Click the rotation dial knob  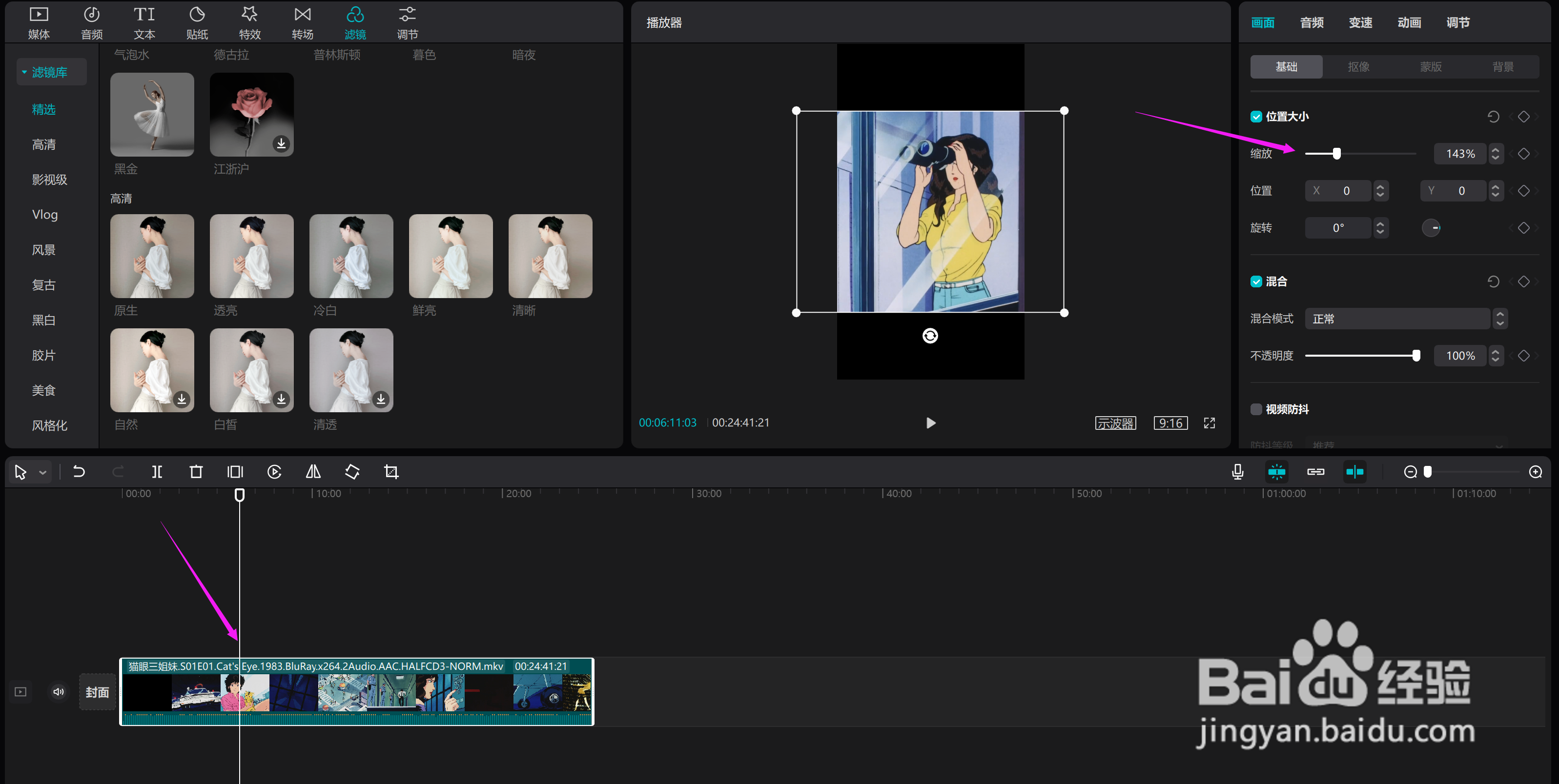[x=1431, y=228]
